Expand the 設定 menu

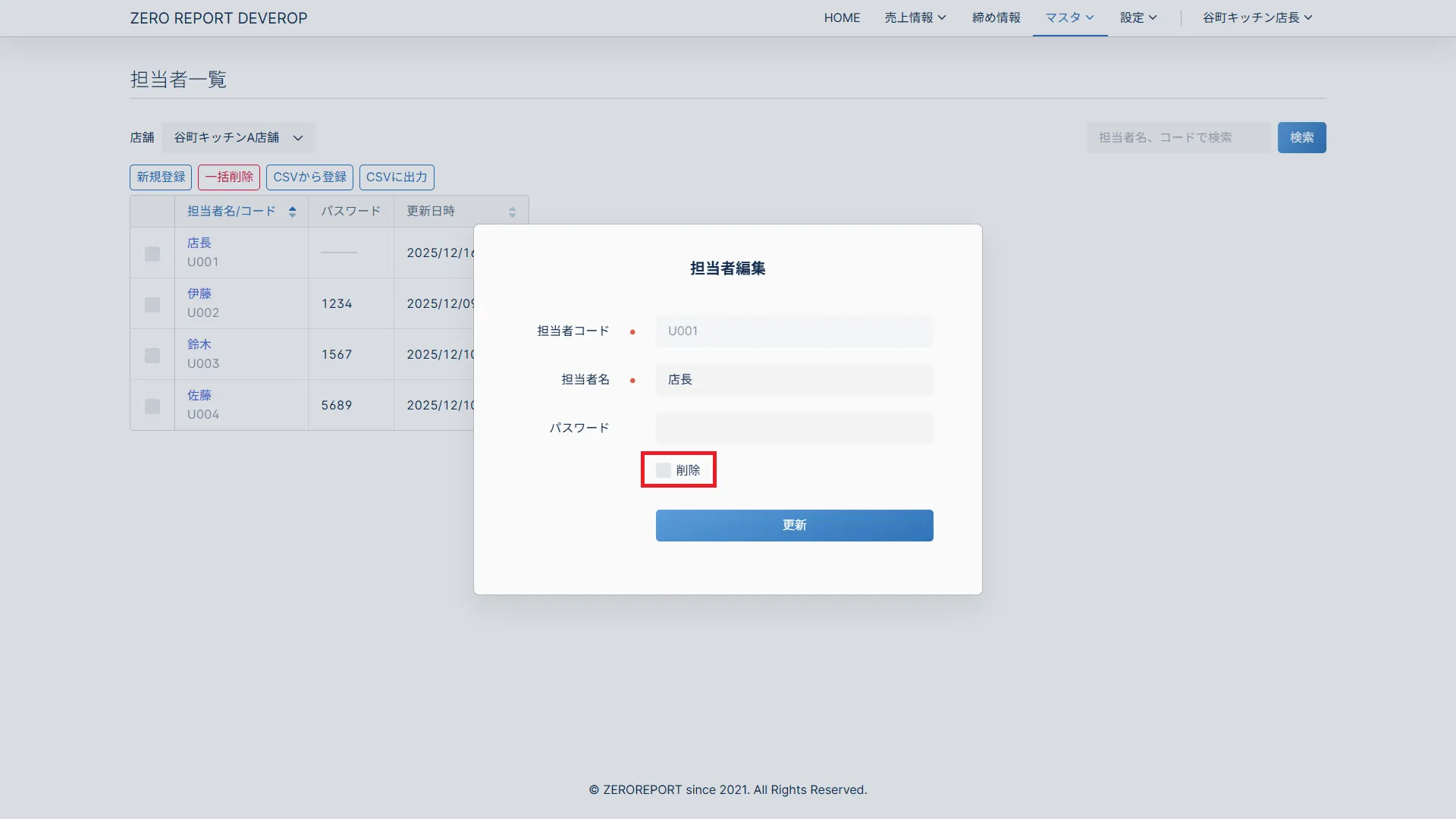(1137, 17)
